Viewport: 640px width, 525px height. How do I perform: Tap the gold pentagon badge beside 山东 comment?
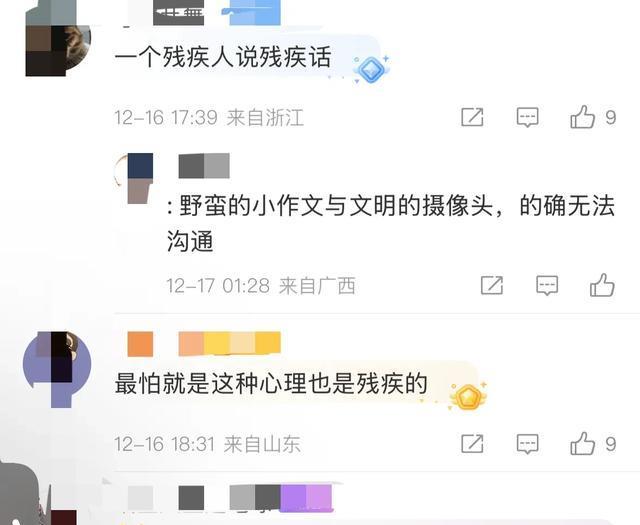click(468, 396)
